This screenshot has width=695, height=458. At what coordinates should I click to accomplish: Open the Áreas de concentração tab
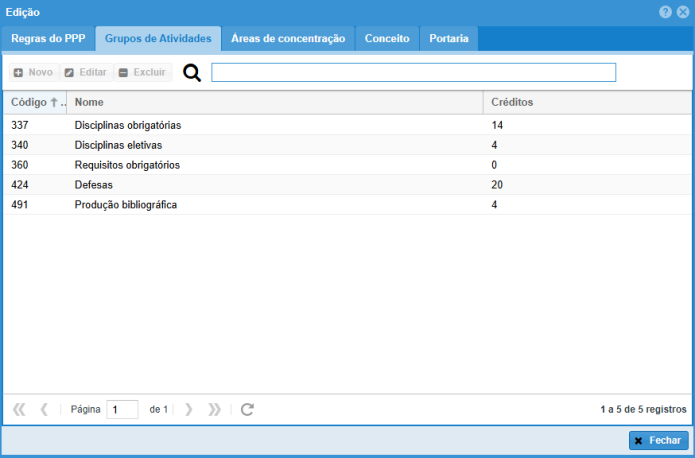click(288, 38)
